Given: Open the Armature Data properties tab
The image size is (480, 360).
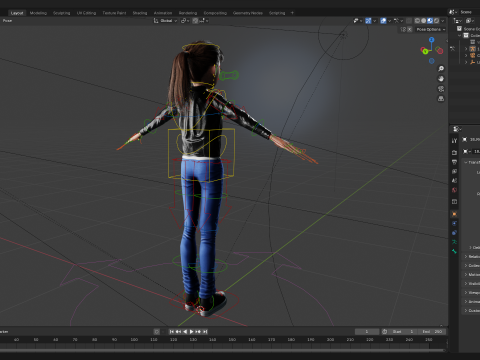Looking at the screenshot, I should pos(454,242).
